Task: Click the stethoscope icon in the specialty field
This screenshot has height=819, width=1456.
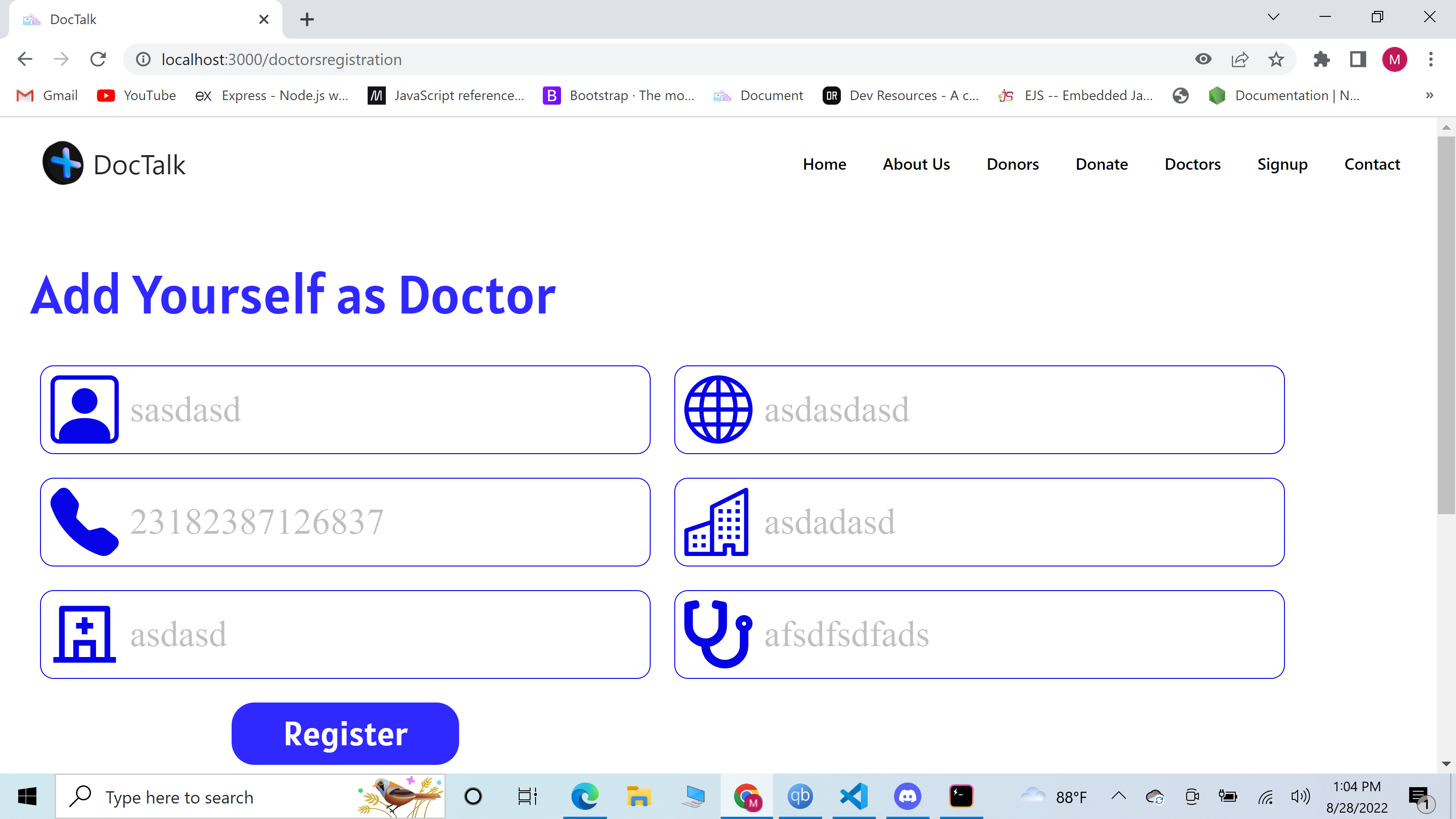Action: coord(717,633)
